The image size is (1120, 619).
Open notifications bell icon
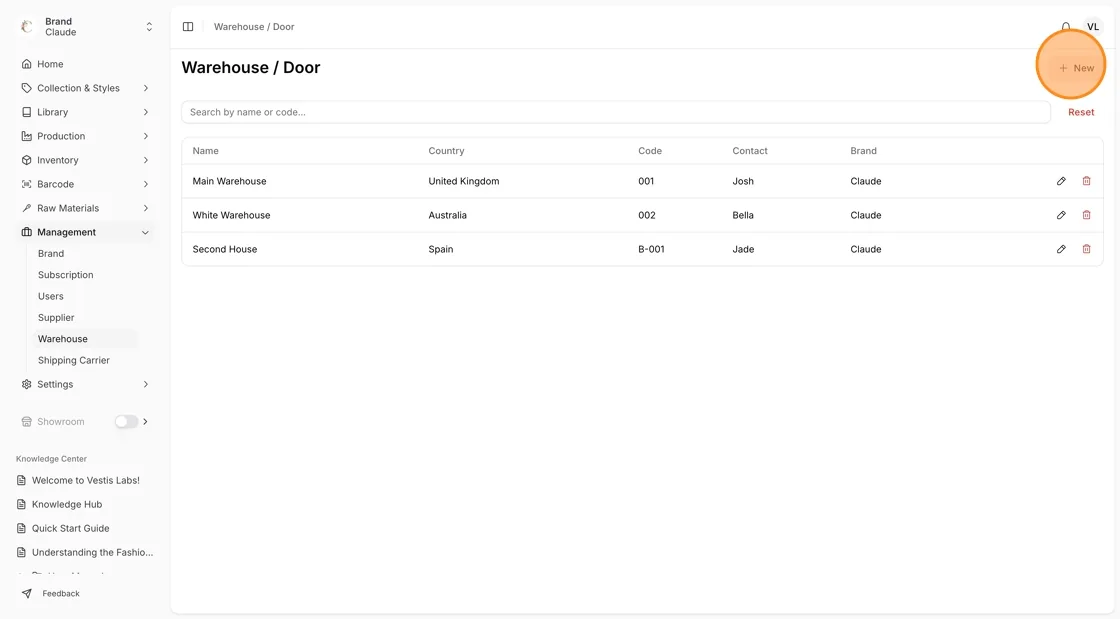pyautogui.click(x=1066, y=26)
